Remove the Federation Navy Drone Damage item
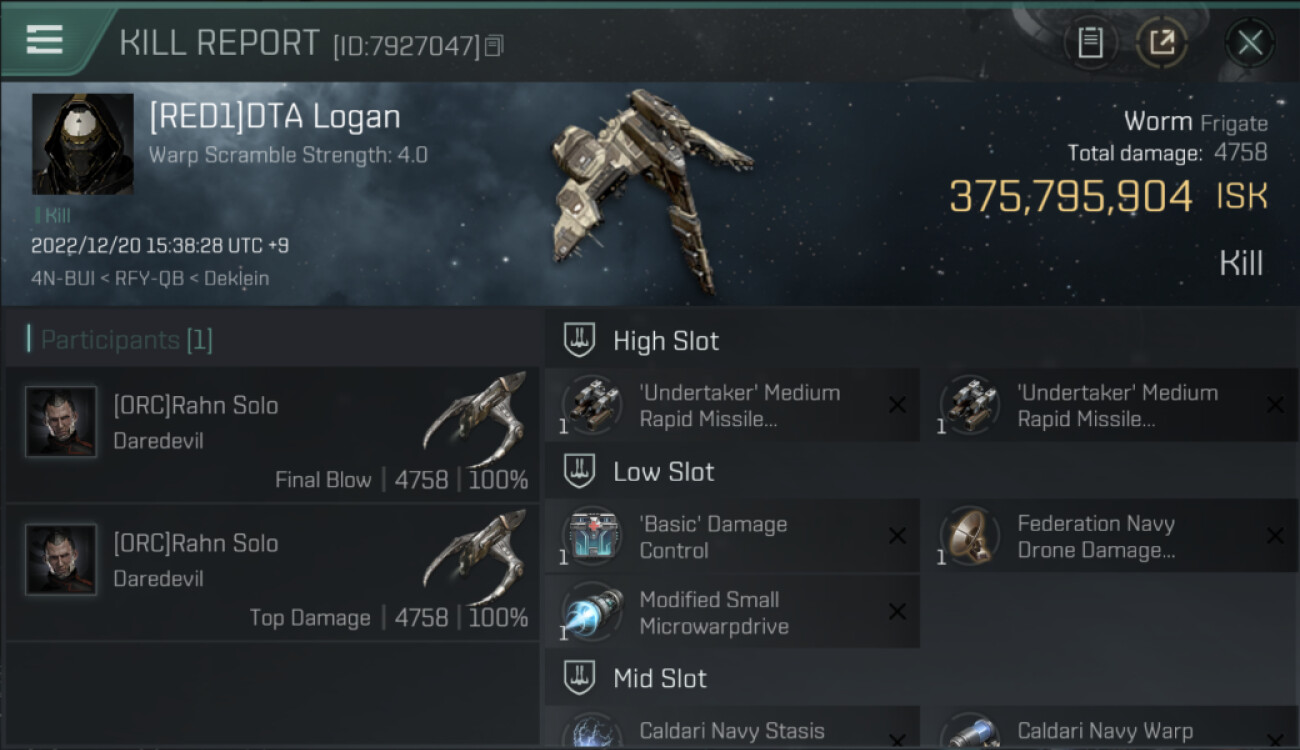Image resolution: width=1300 pixels, height=750 pixels. click(1275, 536)
